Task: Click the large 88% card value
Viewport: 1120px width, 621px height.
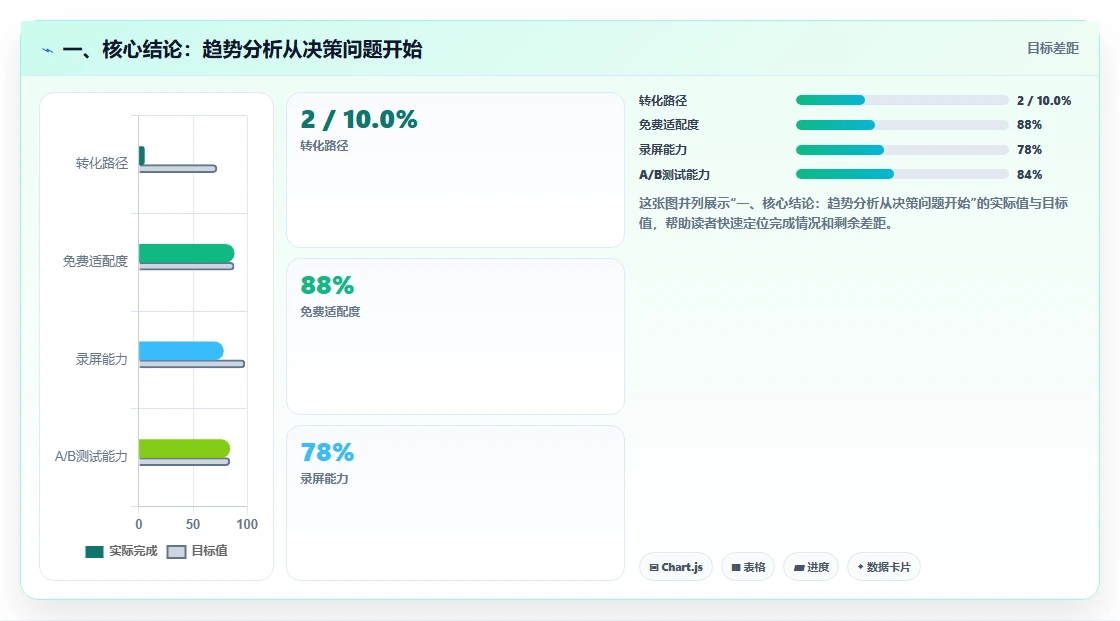Action: (327, 286)
